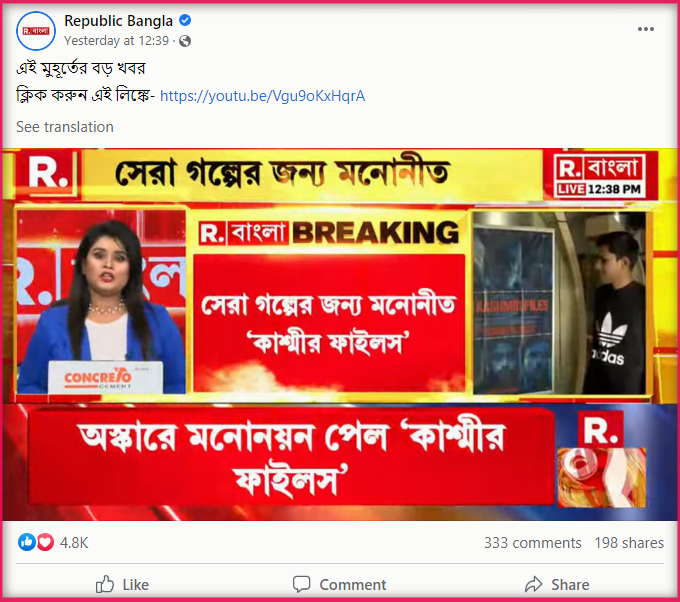Click the blue verified badge
The width and height of the screenshot is (680, 602).
click(185, 20)
